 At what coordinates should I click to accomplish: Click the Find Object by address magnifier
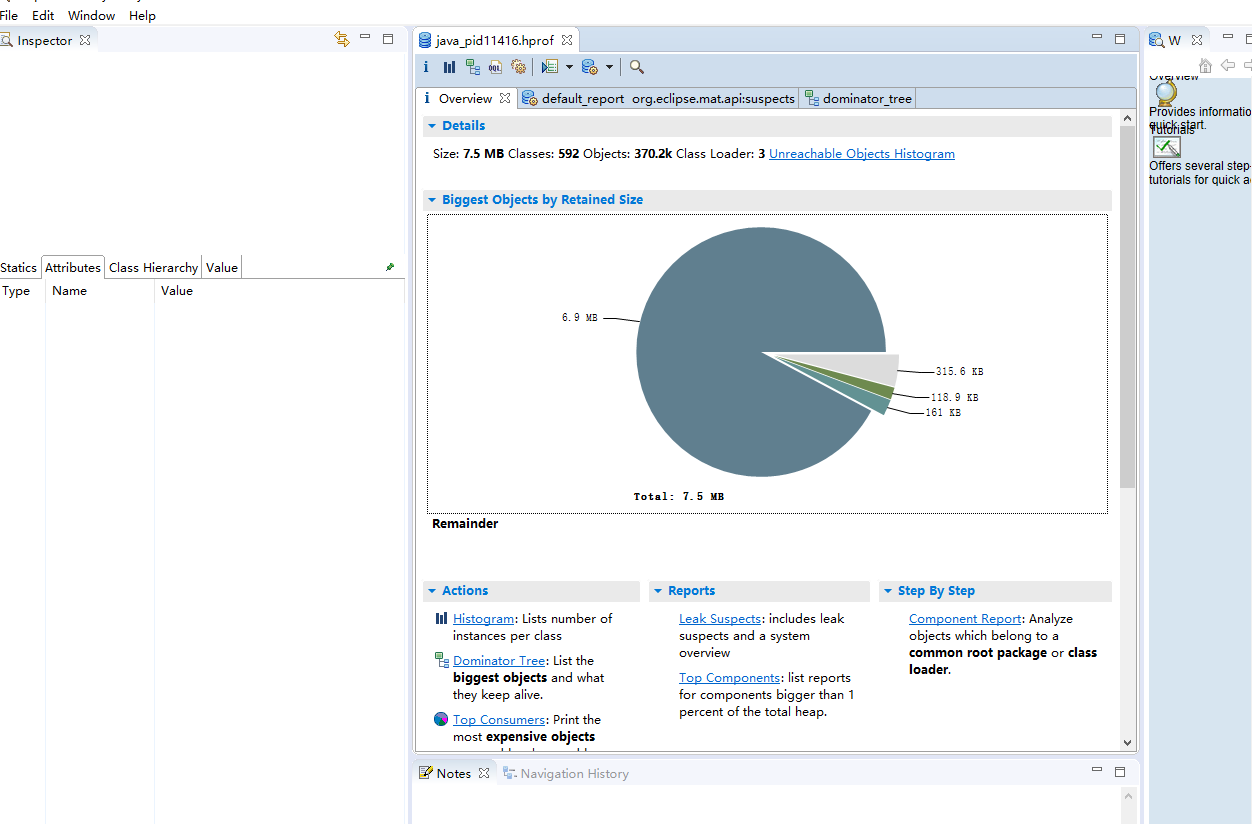[637, 67]
